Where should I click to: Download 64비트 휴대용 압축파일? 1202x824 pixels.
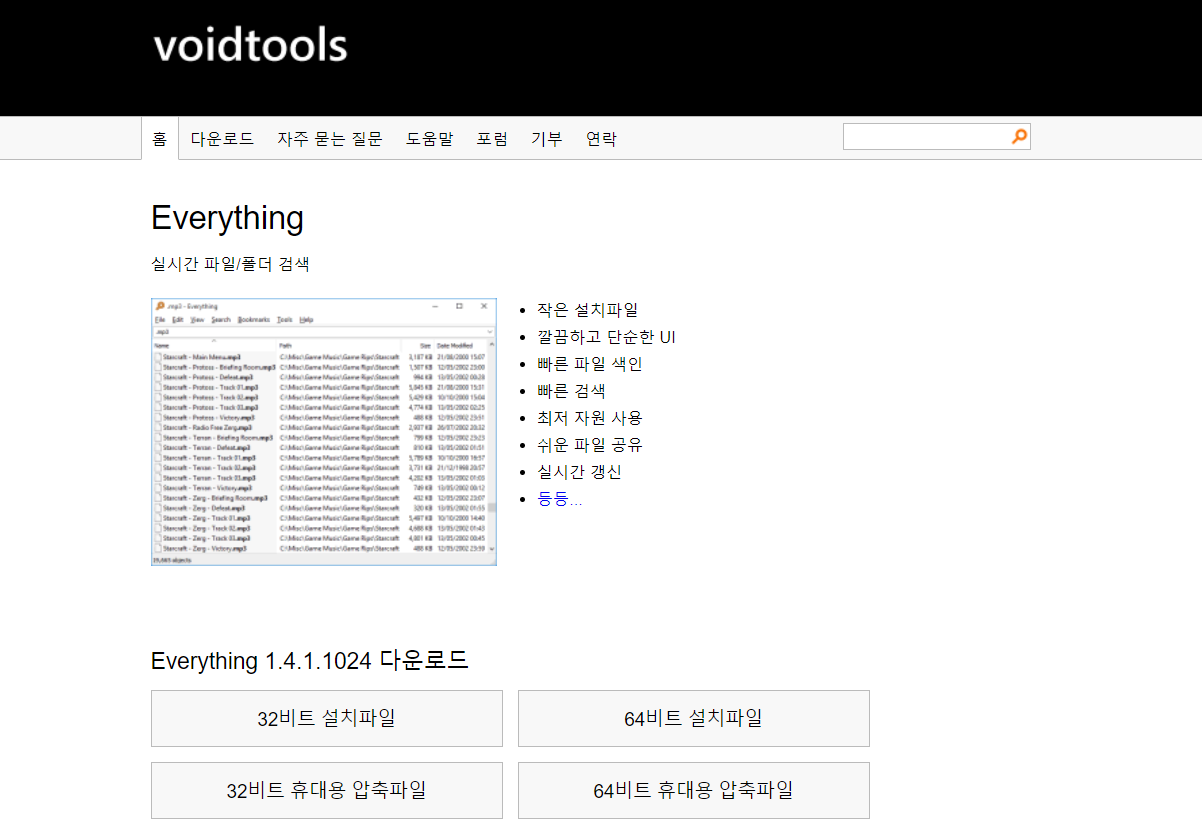pos(694,790)
